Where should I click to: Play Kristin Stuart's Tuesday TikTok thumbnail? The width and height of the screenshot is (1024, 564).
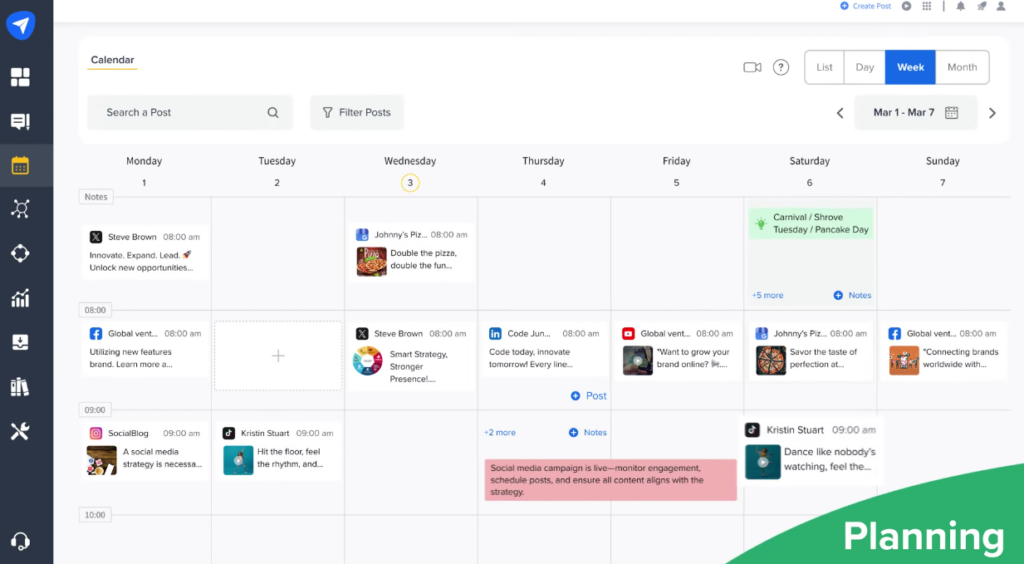[238, 460]
